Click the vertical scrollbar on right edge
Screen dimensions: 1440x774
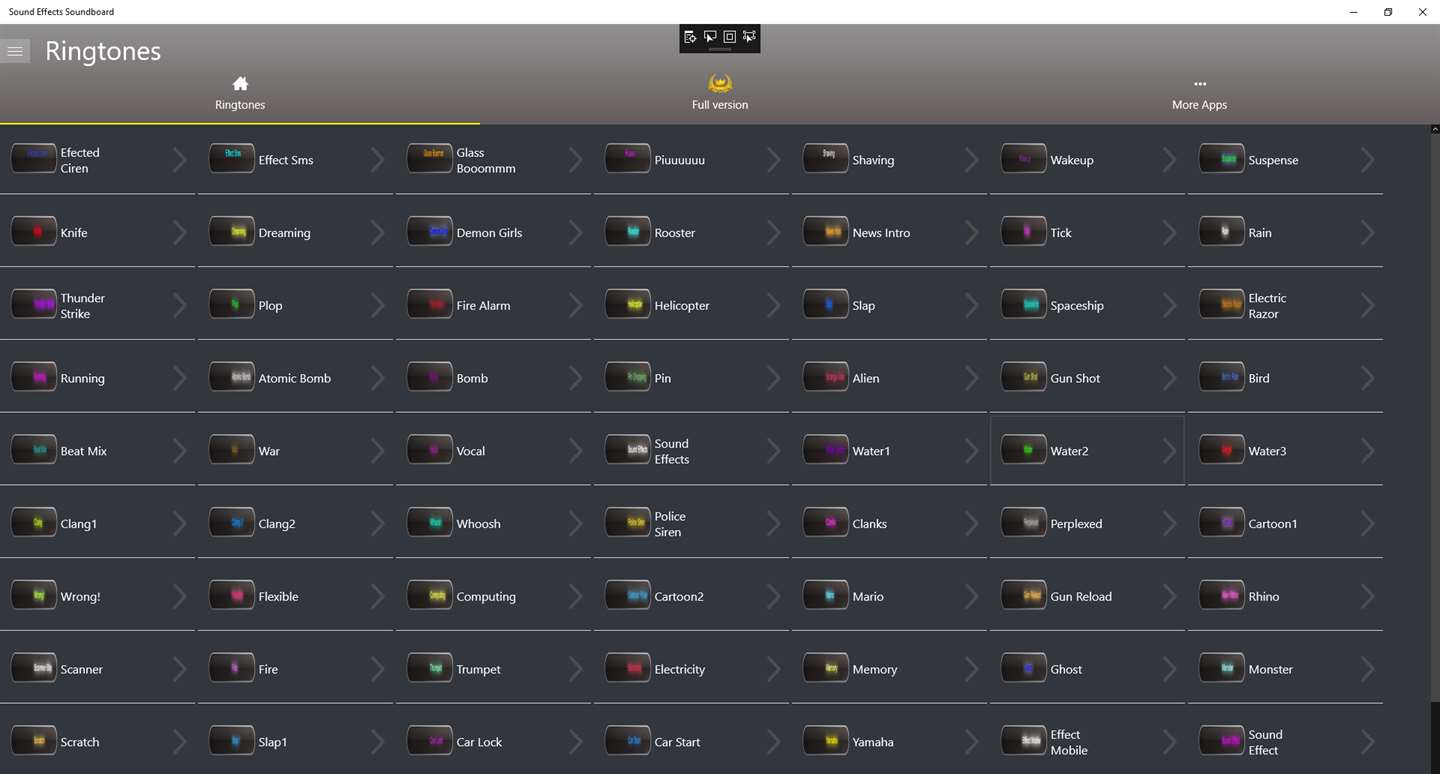pos(1434,450)
